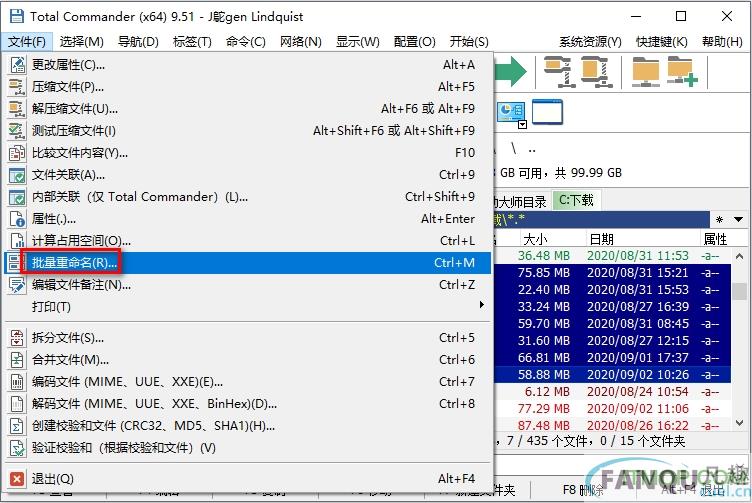
Task: Open the 选择(M) menu
Action: coord(82,42)
